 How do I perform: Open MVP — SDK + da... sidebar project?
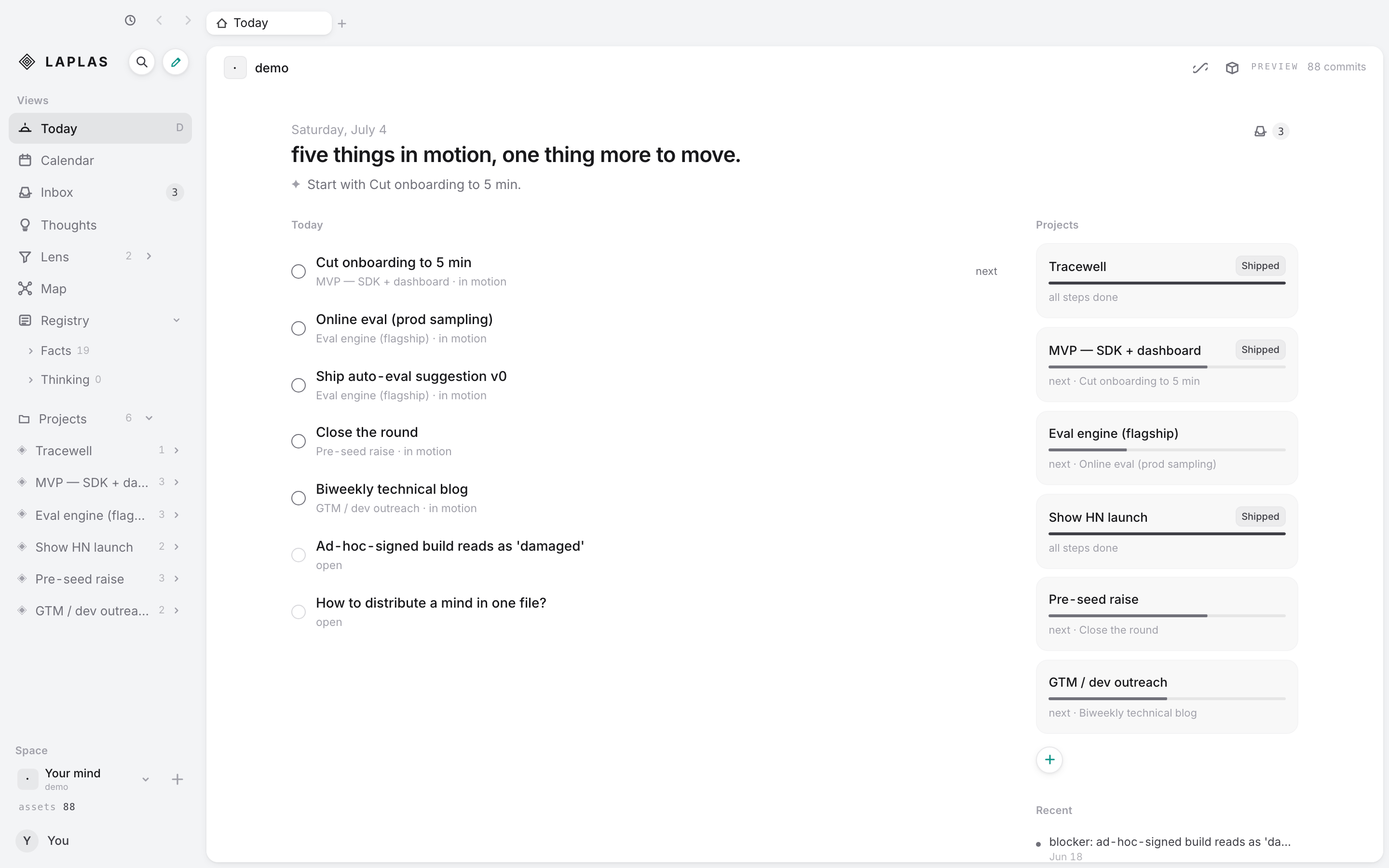100,482
